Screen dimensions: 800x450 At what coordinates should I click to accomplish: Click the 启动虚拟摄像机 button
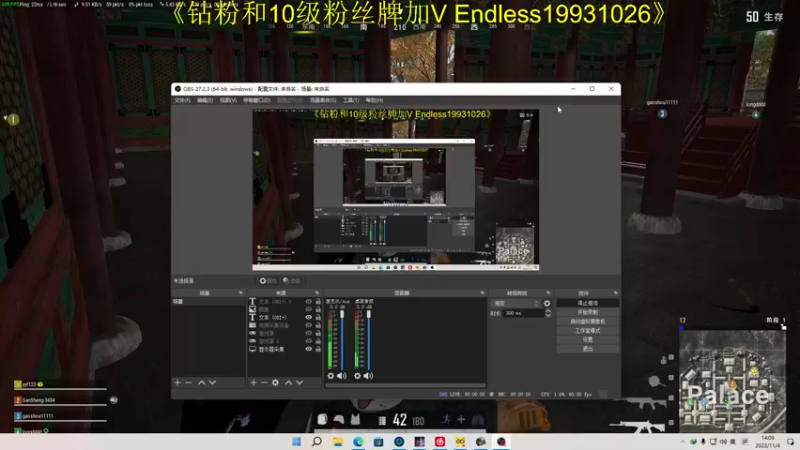(588, 321)
